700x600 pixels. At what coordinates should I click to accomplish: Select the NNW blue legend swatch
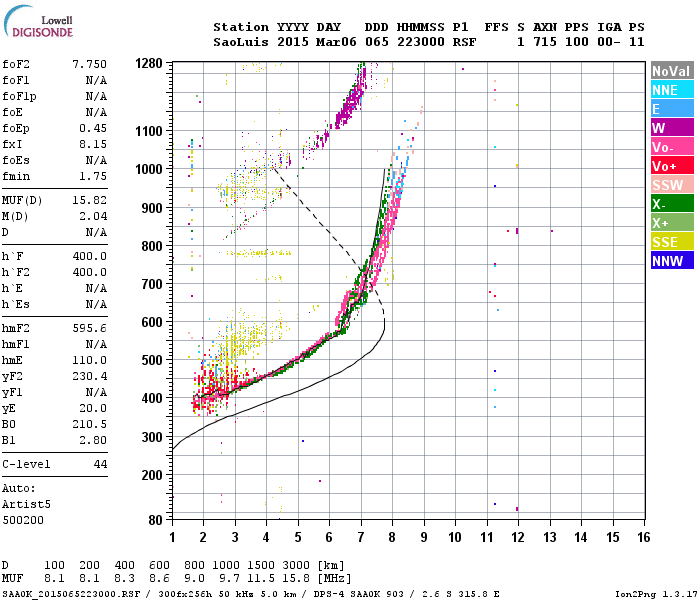672,261
